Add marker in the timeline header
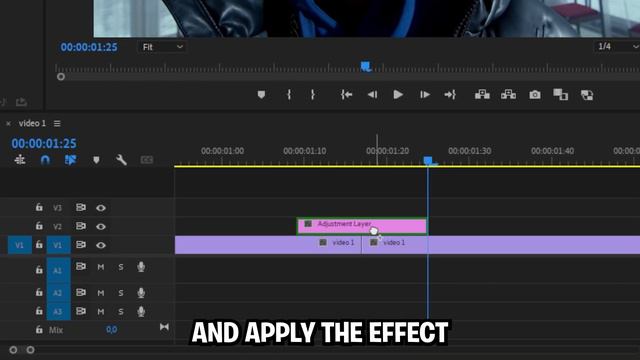640x360 pixels. (x=96, y=160)
